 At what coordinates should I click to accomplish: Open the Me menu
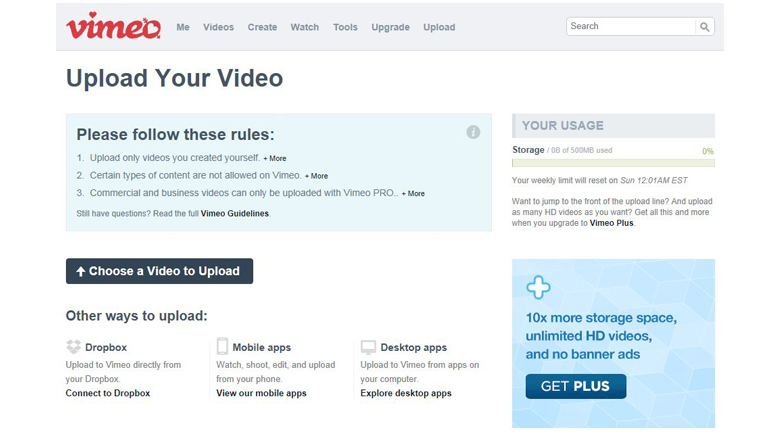tap(183, 27)
